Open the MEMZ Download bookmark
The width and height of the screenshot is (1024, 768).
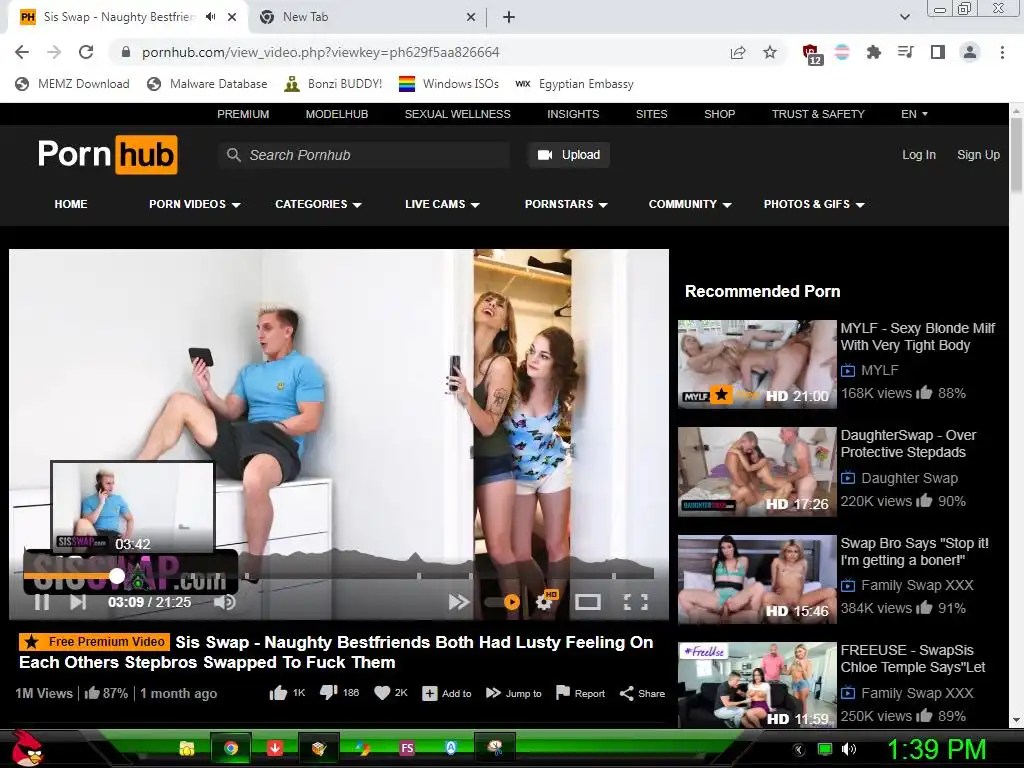click(72, 84)
